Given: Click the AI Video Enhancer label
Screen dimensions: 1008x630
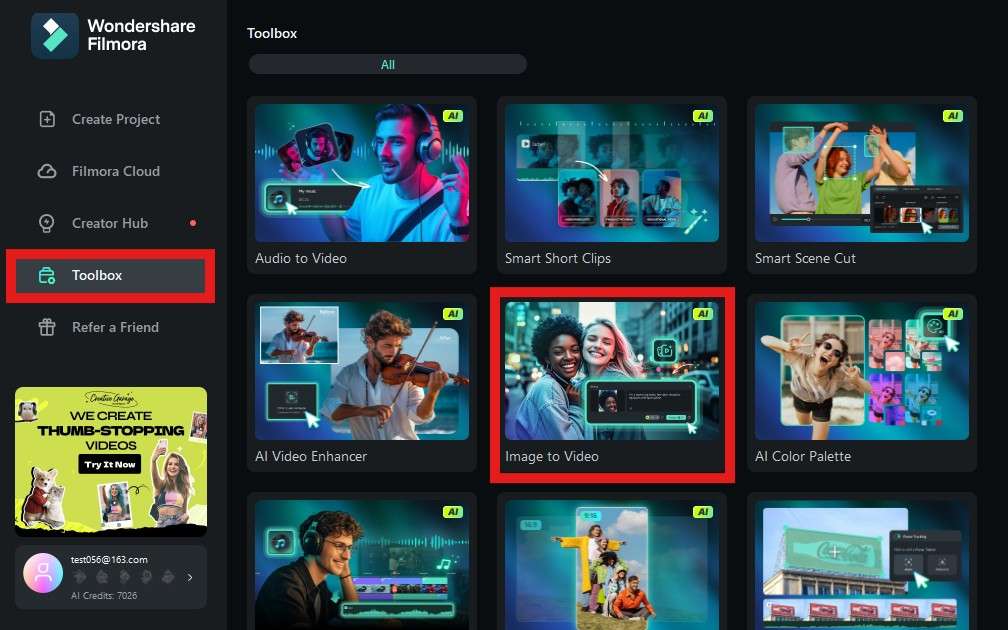Looking at the screenshot, I should (x=311, y=456).
